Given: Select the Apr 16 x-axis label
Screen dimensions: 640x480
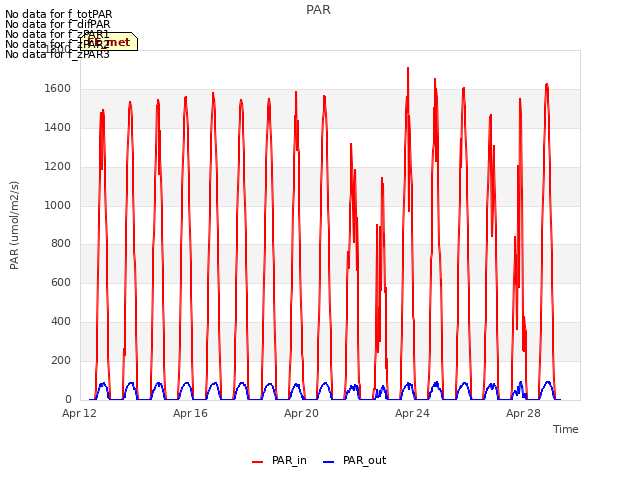Looking at the screenshot, I should (190, 413).
